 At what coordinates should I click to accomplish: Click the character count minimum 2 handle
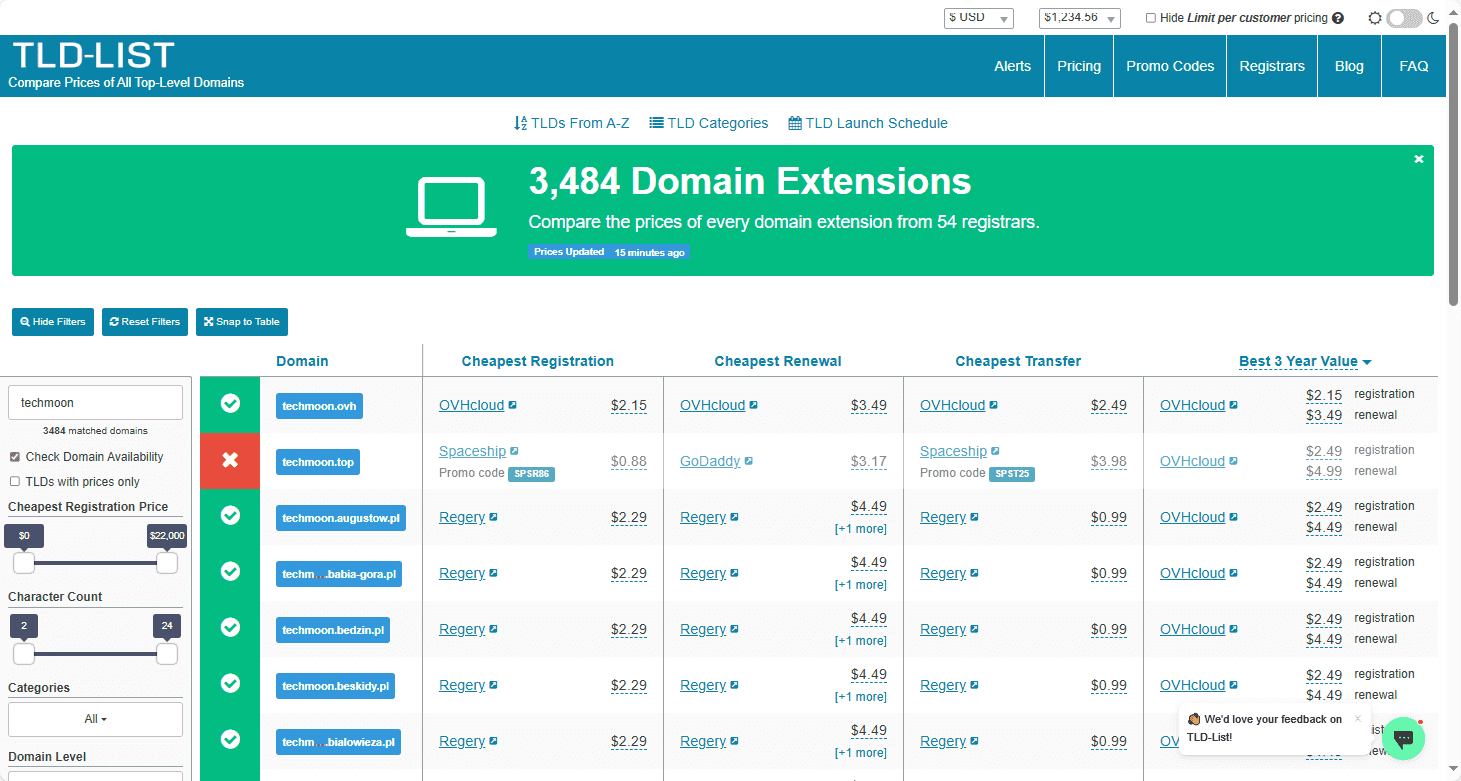point(24,654)
